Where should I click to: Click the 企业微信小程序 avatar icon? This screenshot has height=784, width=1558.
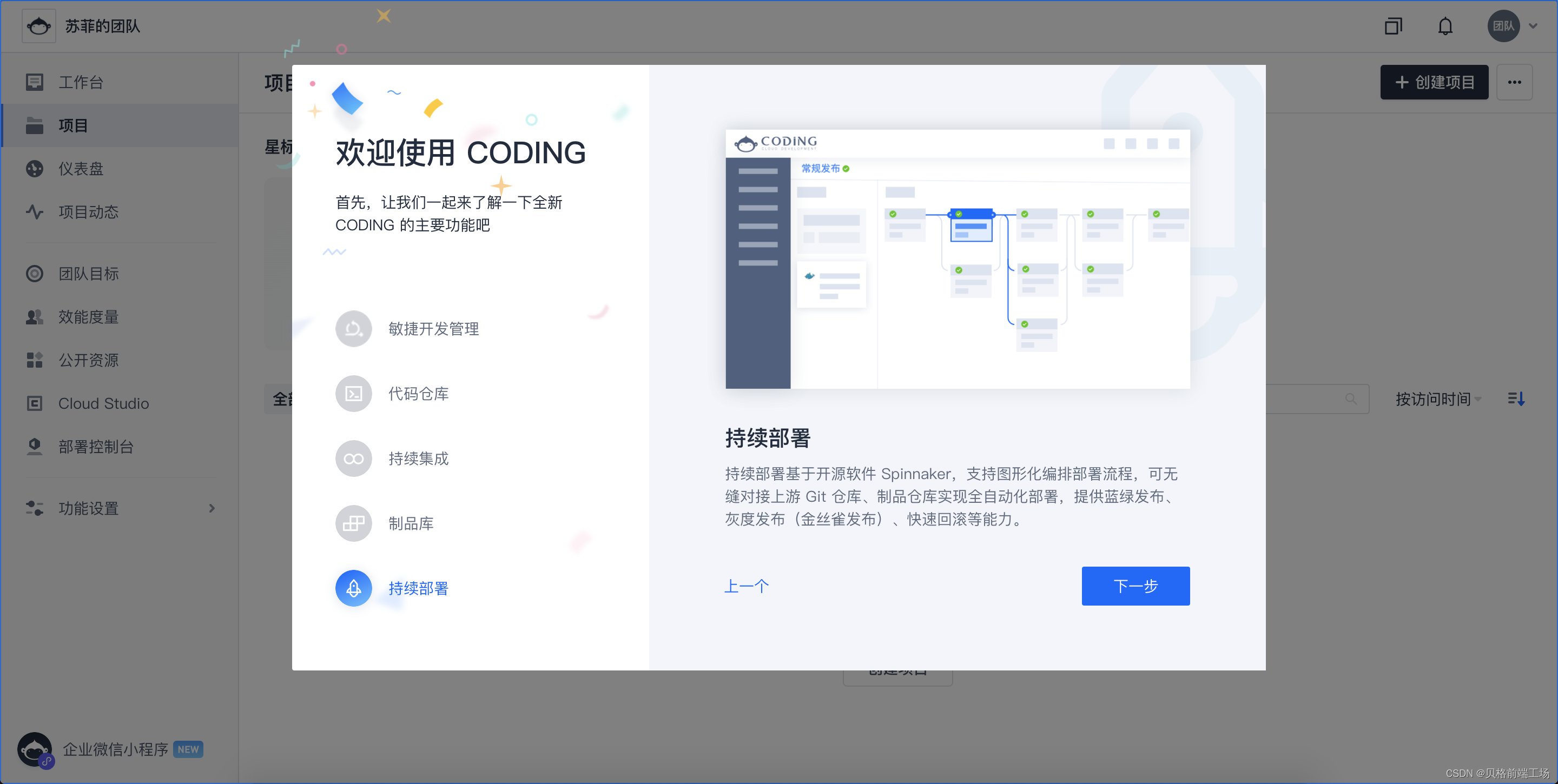tap(35, 750)
